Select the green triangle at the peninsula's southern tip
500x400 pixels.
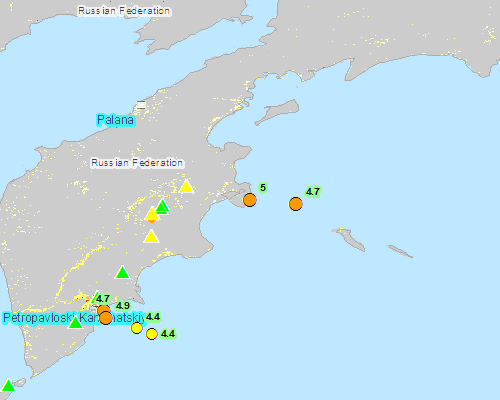(x=8, y=386)
